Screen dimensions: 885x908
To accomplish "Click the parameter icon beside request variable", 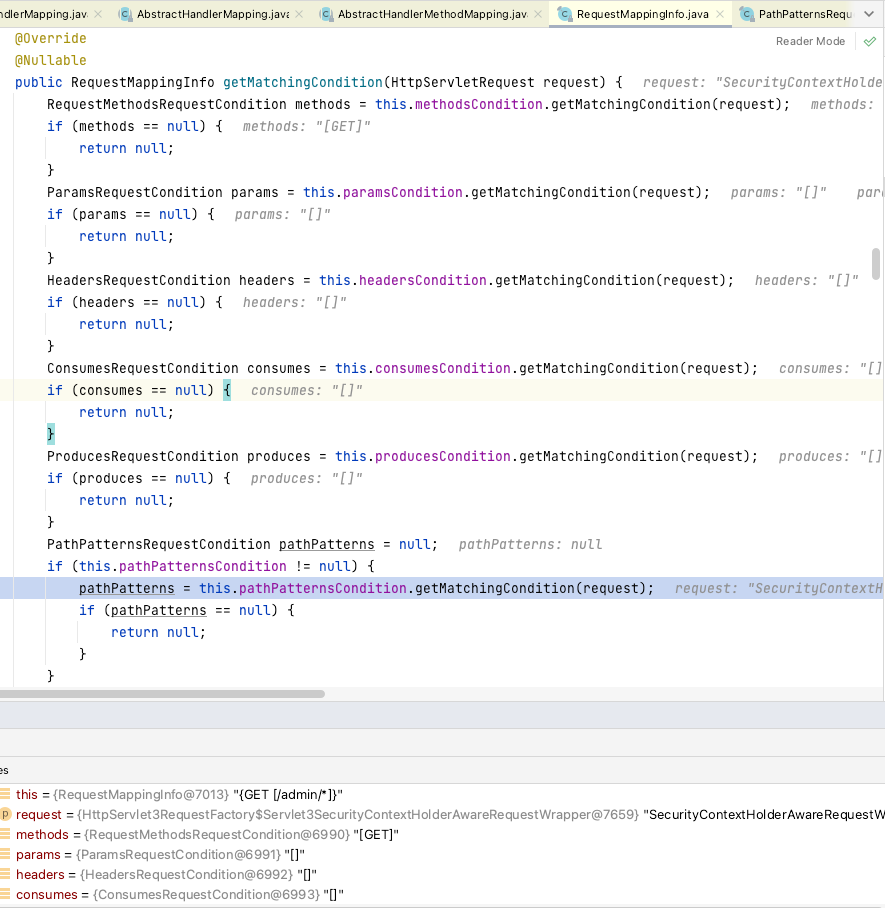I will click(5, 815).
